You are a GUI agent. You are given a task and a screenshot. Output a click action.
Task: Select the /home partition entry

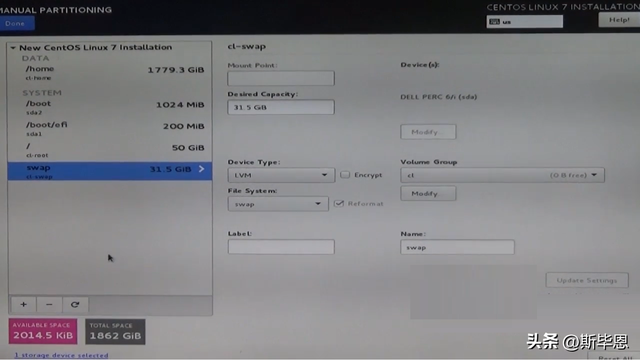pos(110,72)
